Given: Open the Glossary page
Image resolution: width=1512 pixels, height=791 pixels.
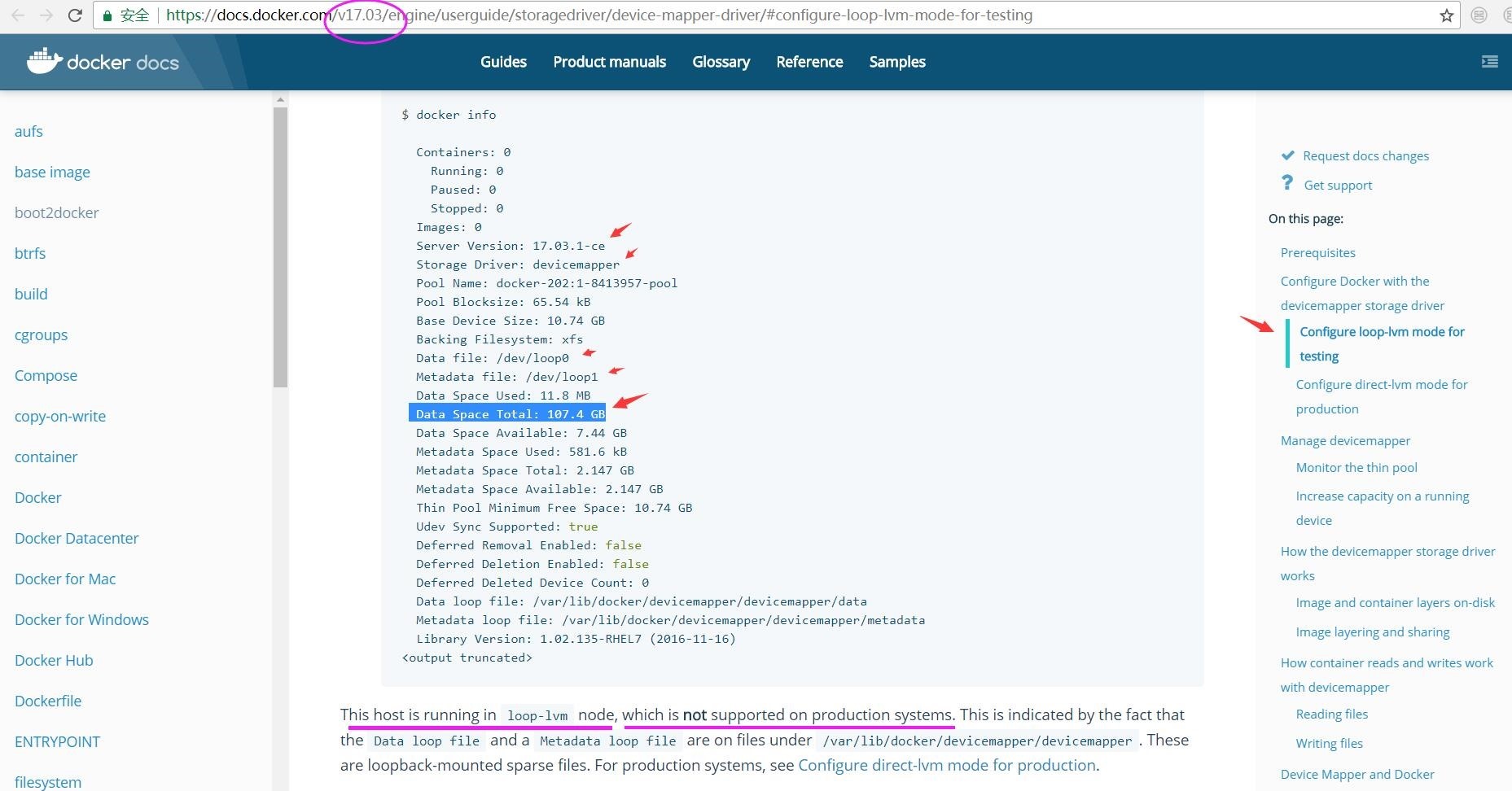Looking at the screenshot, I should click(x=721, y=62).
